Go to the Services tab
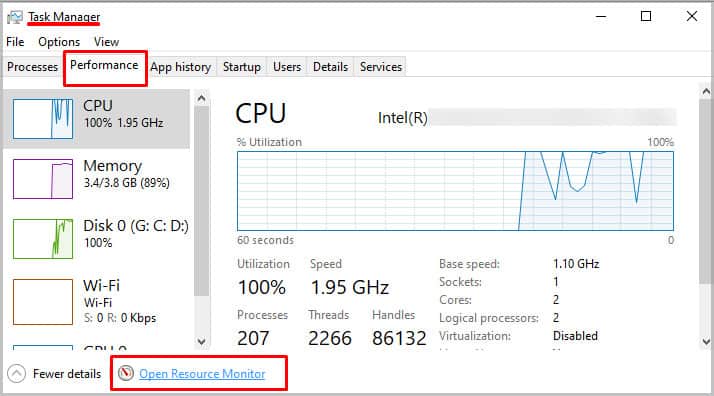The width and height of the screenshot is (714, 396). [x=381, y=67]
